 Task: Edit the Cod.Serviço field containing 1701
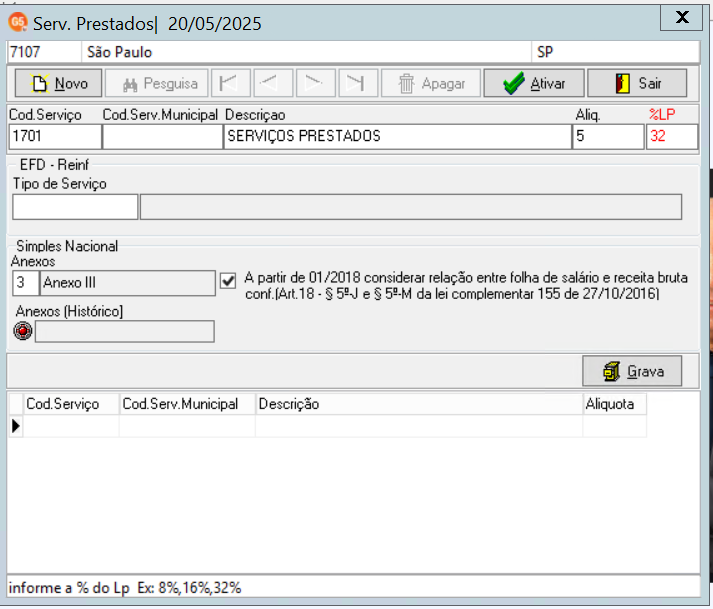coord(55,136)
